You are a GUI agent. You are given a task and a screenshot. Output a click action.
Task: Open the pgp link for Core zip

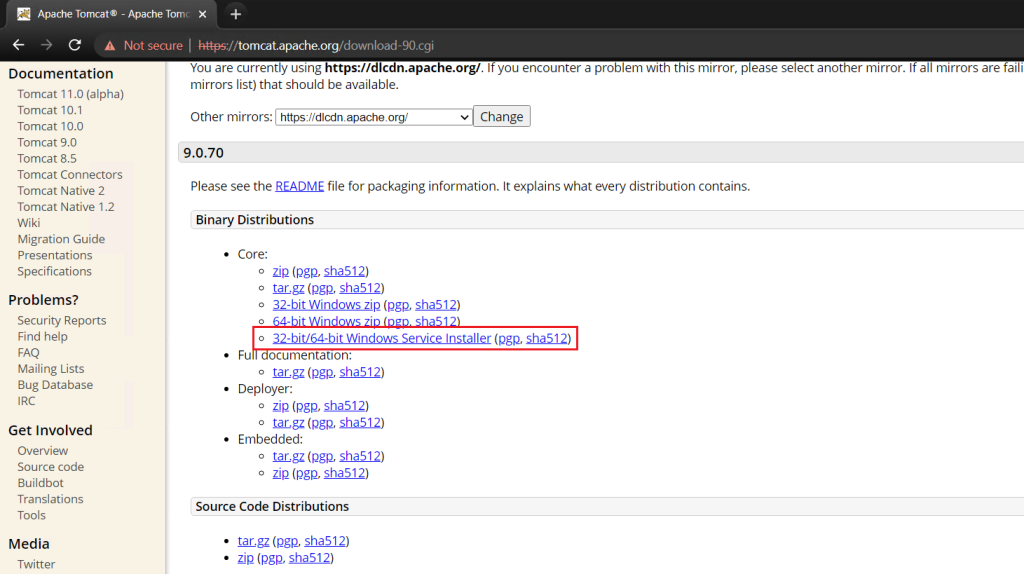pyautogui.click(x=306, y=271)
